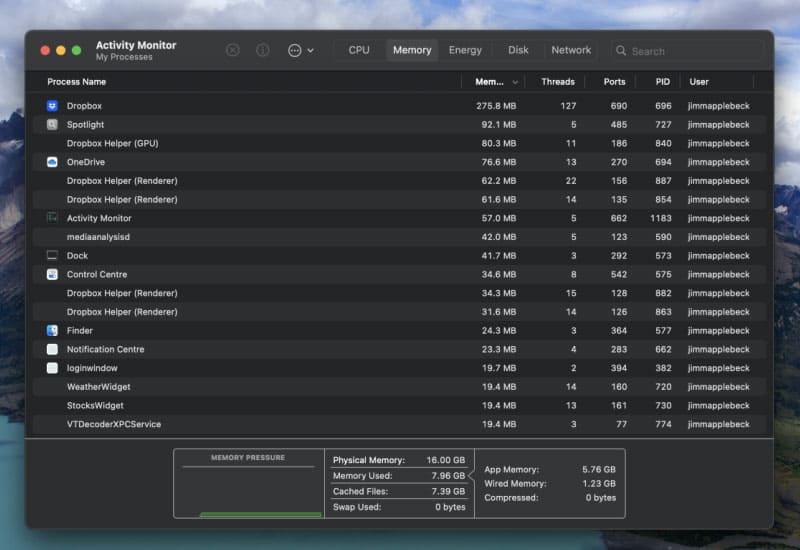Click the Dock process icon
This screenshot has height=550, width=800.
52,255
